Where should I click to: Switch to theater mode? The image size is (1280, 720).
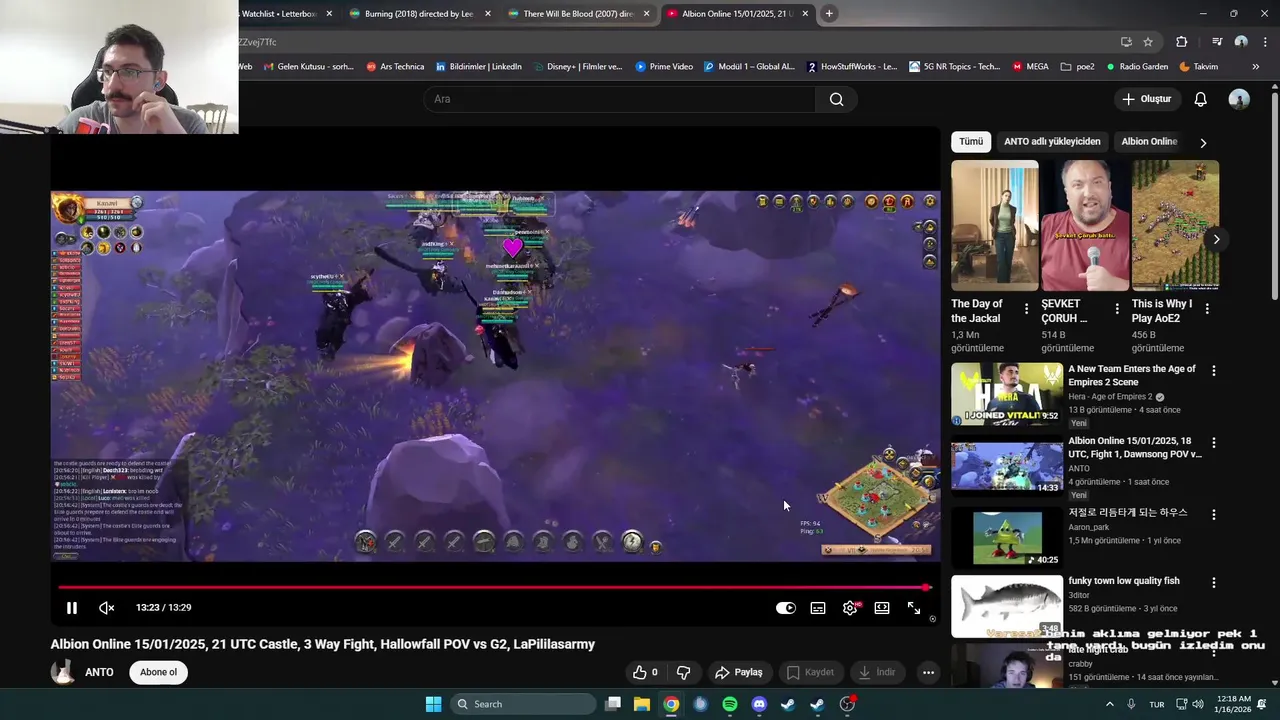pyautogui.click(x=882, y=608)
